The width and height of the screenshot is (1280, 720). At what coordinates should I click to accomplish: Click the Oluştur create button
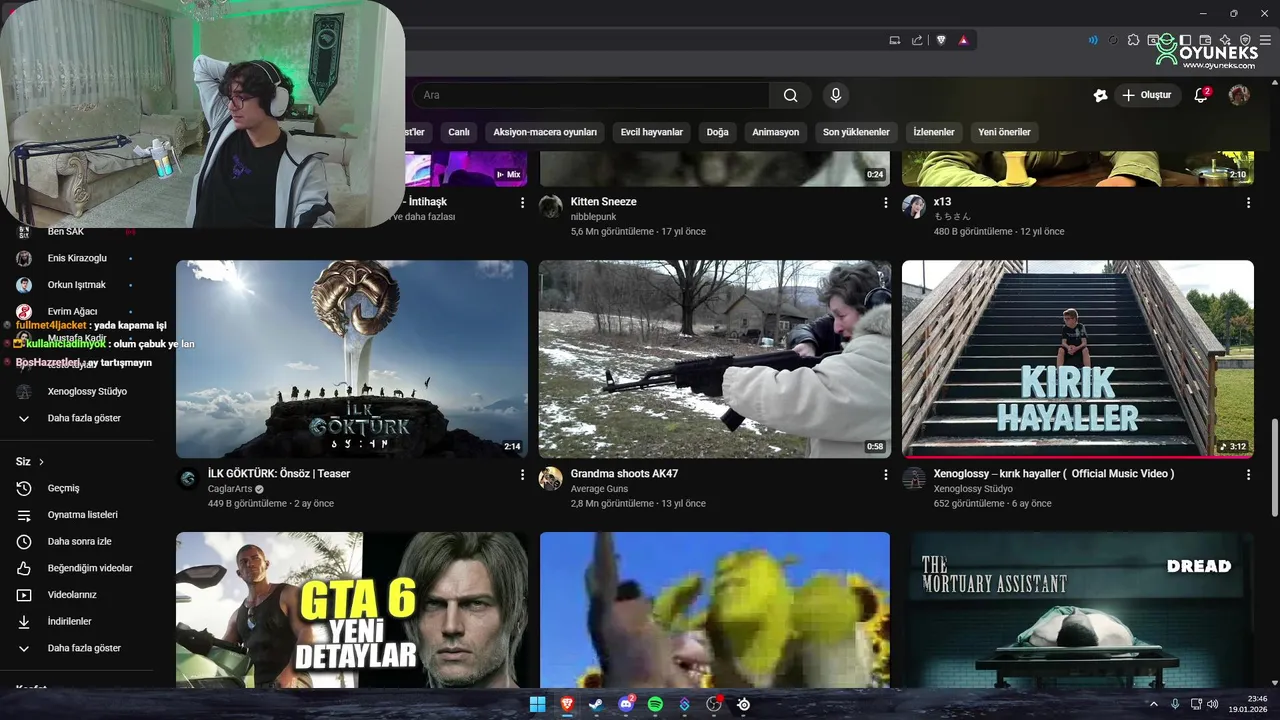pos(1146,95)
